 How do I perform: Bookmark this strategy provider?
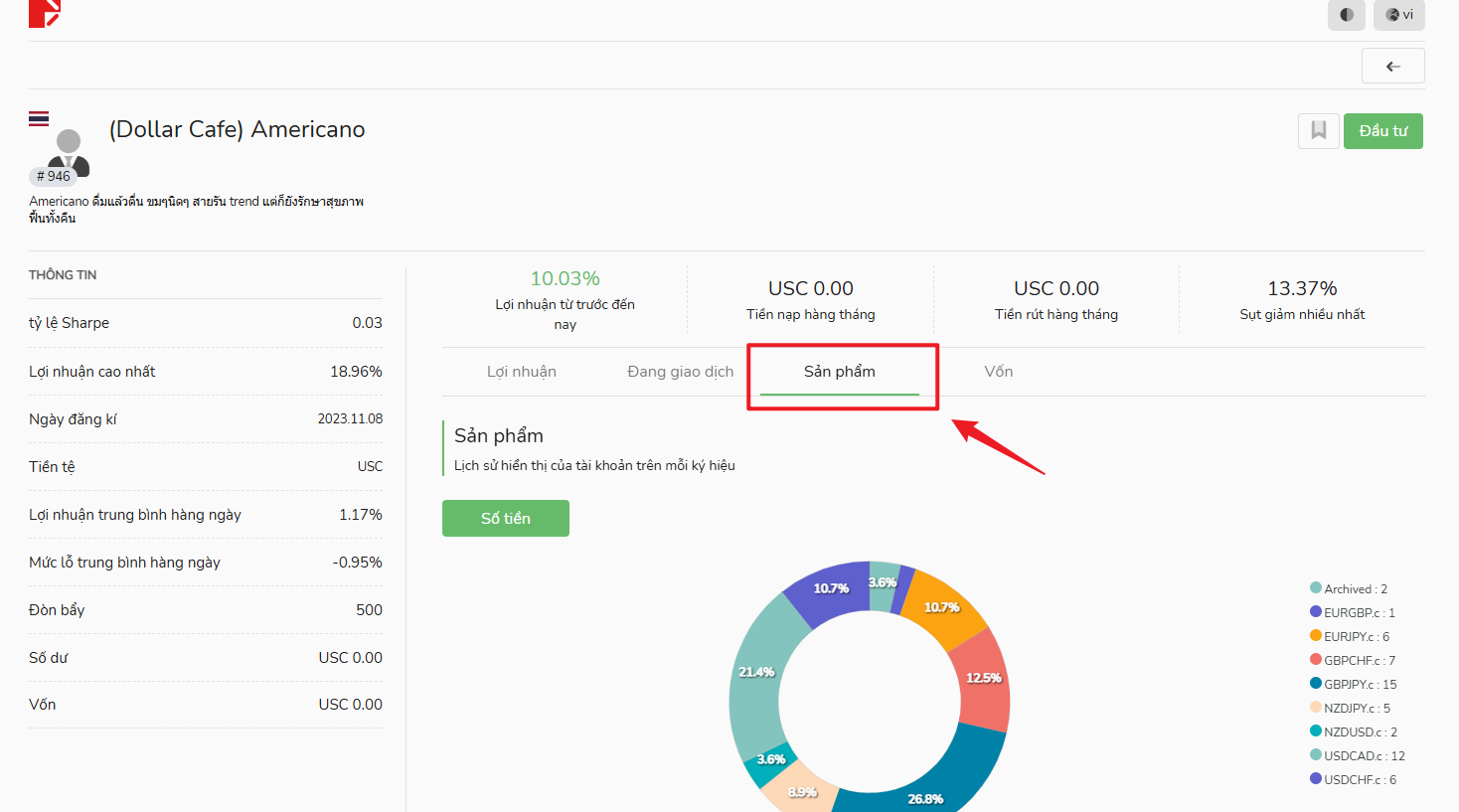tap(1319, 131)
